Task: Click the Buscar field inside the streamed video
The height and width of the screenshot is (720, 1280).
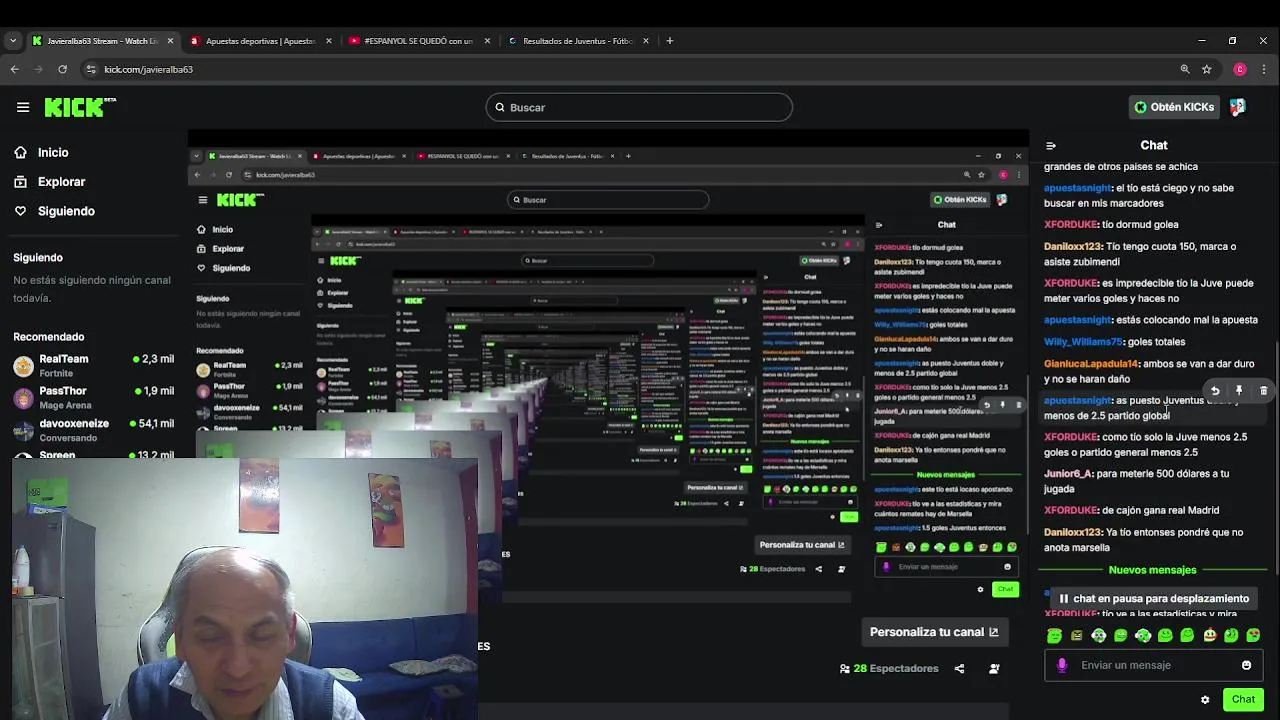Action: 608,200
